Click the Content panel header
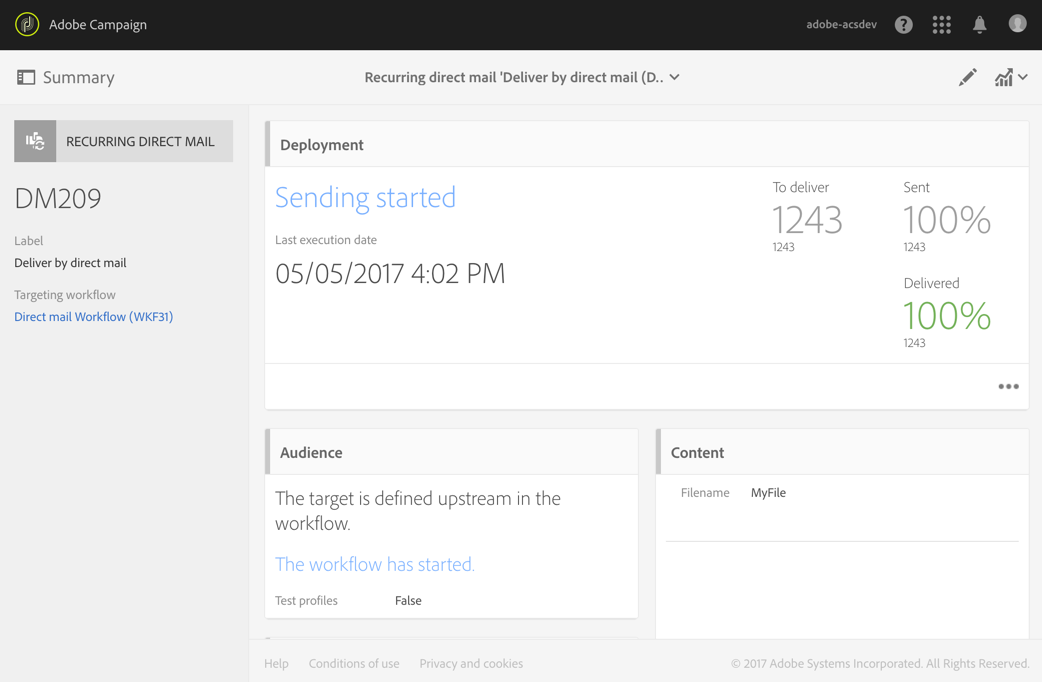 (697, 453)
